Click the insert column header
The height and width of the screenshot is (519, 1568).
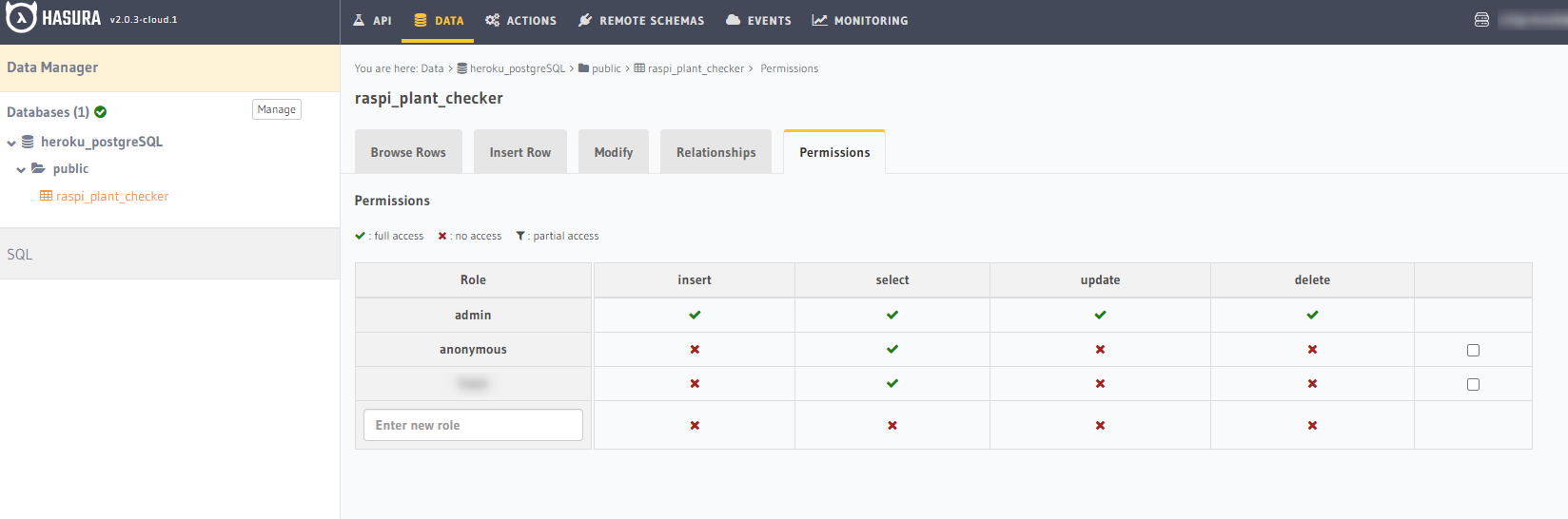(x=695, y=279)
